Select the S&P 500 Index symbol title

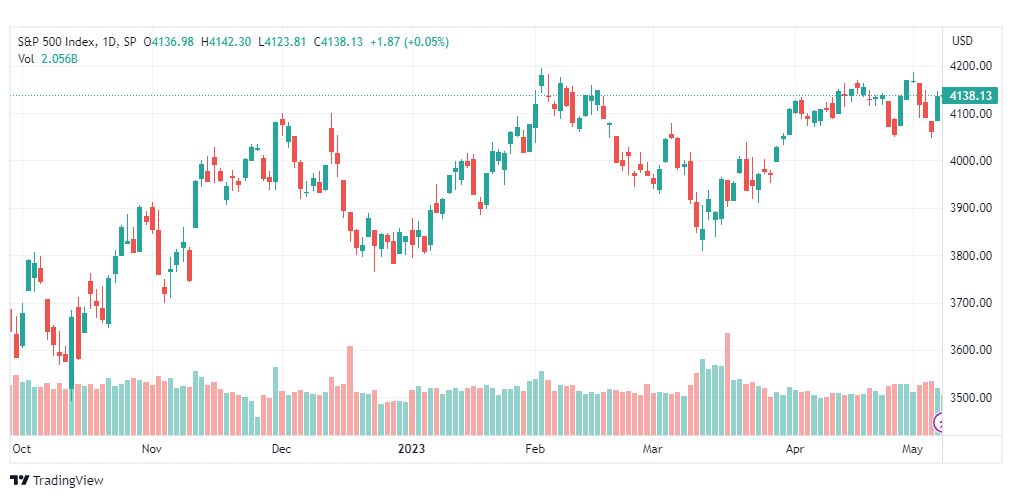pos(59,42)
